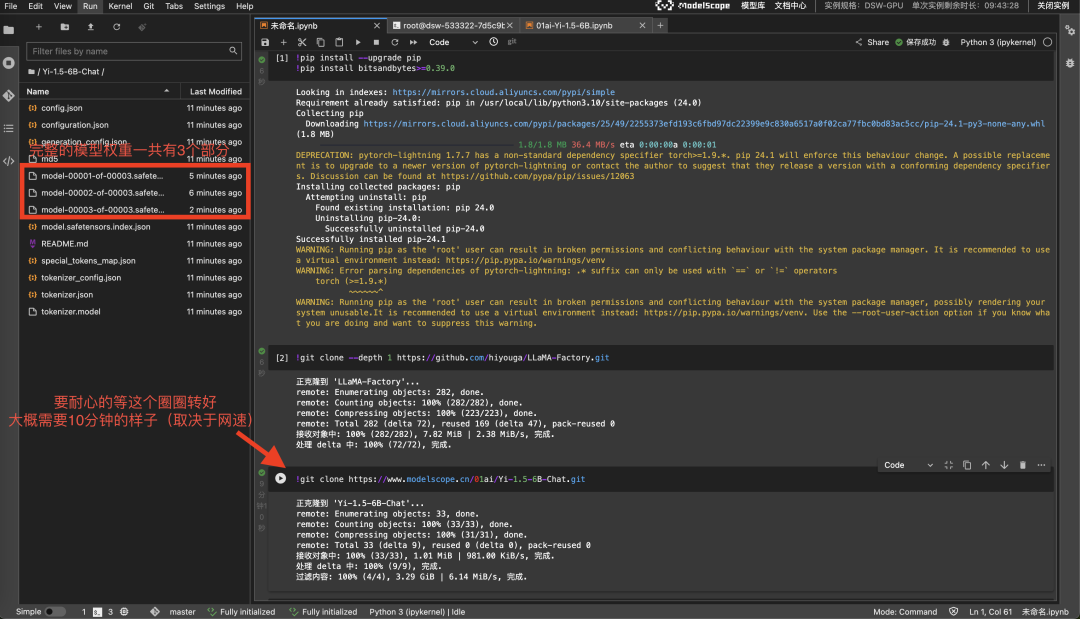Run the Yi-1.5-6B-Chat git clone cell
The image size is (1080, 619).
click(x=280, y=479)
